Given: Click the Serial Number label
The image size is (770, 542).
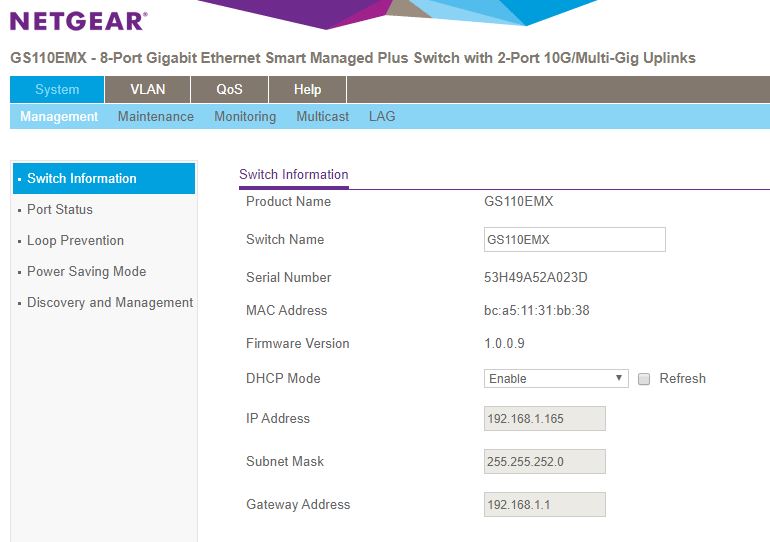Looking at the screenshot, I should 288,277.
